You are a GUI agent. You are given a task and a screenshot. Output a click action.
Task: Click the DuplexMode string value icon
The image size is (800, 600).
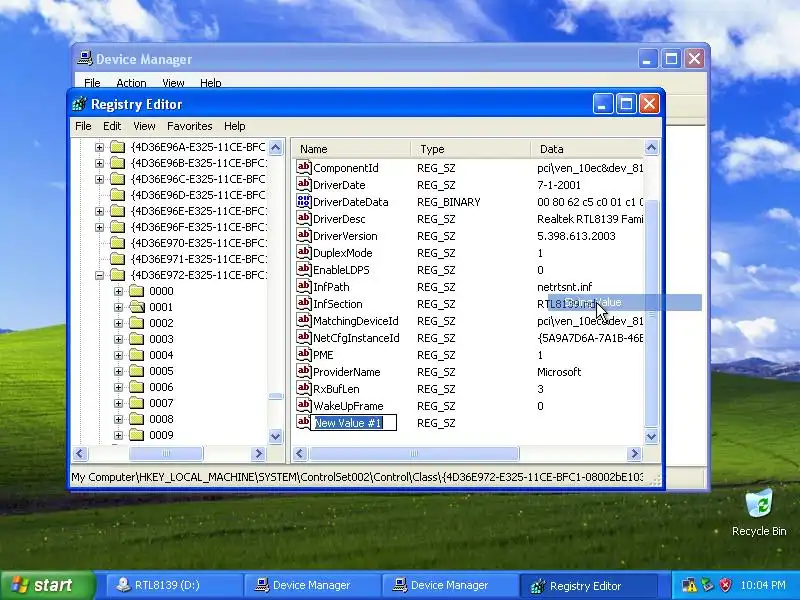tap(304, 253)
